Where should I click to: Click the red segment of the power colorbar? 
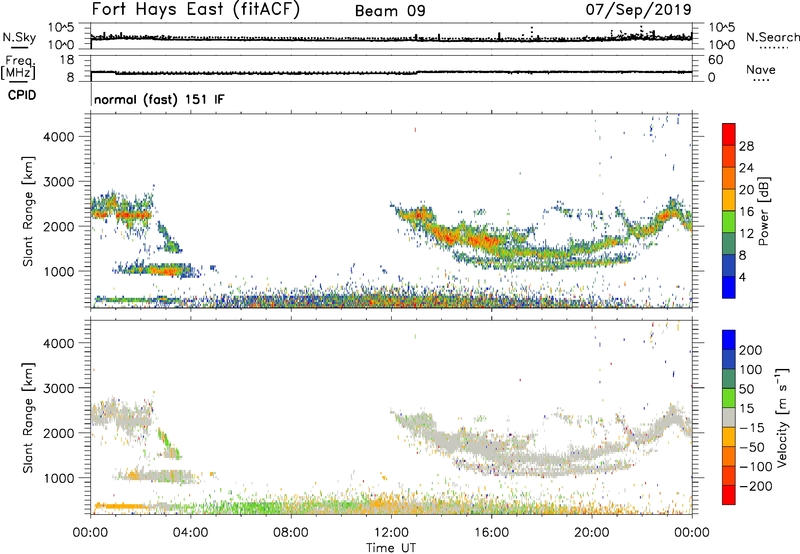[x=729, y=135]
